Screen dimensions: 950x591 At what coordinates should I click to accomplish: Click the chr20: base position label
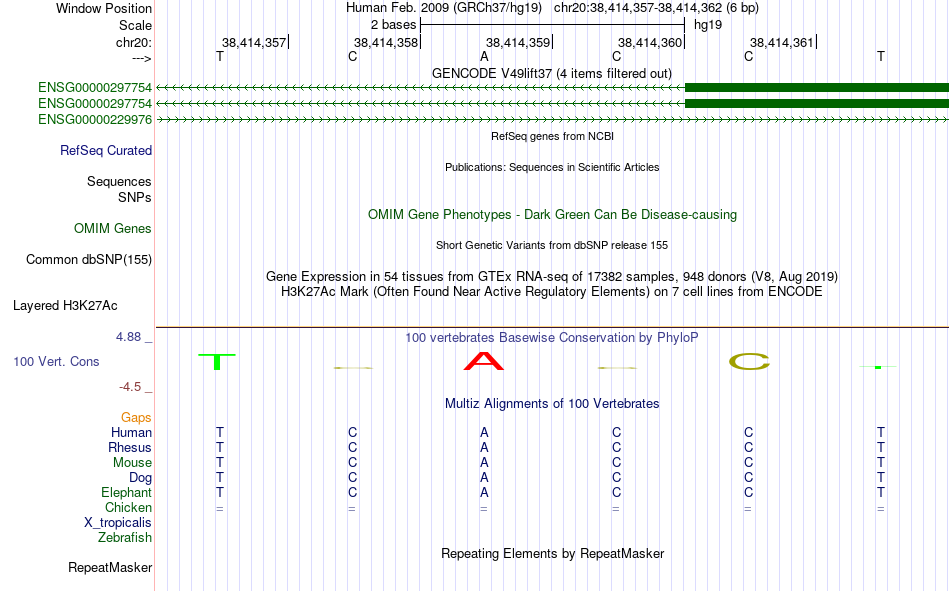click(134, 42)
